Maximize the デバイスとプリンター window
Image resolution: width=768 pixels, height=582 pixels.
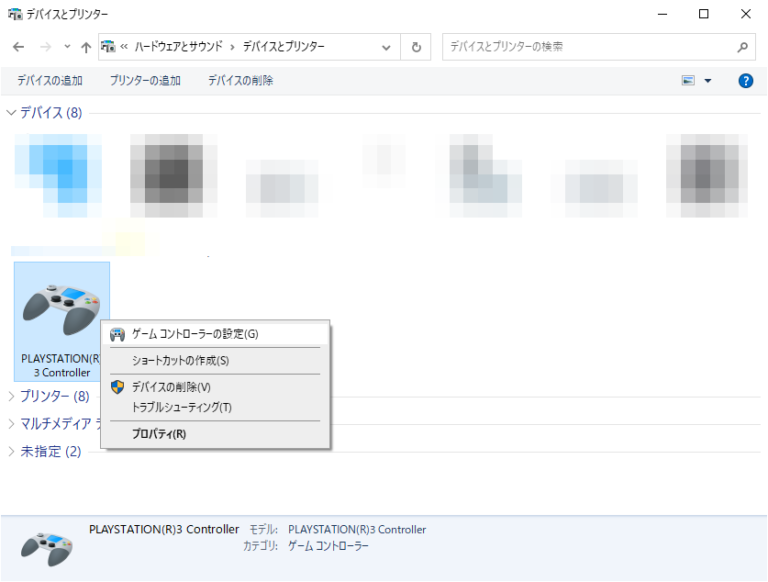click(x=703, y=14)
